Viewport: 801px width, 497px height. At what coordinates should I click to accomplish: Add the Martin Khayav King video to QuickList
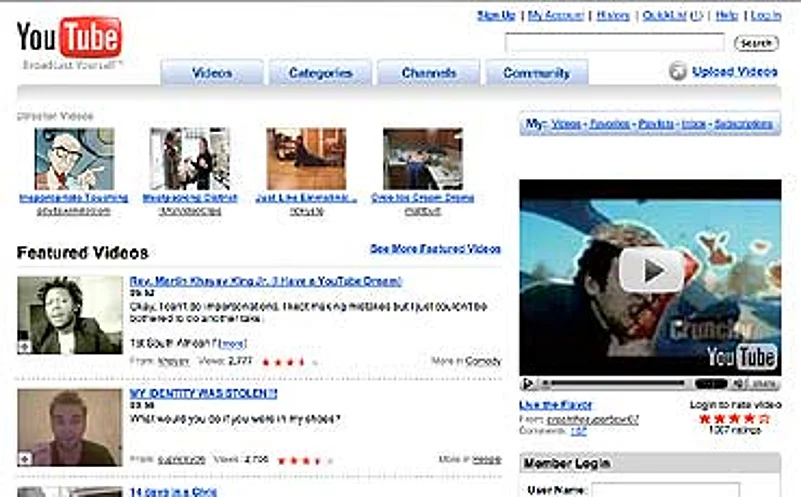(x=24, y=347)
